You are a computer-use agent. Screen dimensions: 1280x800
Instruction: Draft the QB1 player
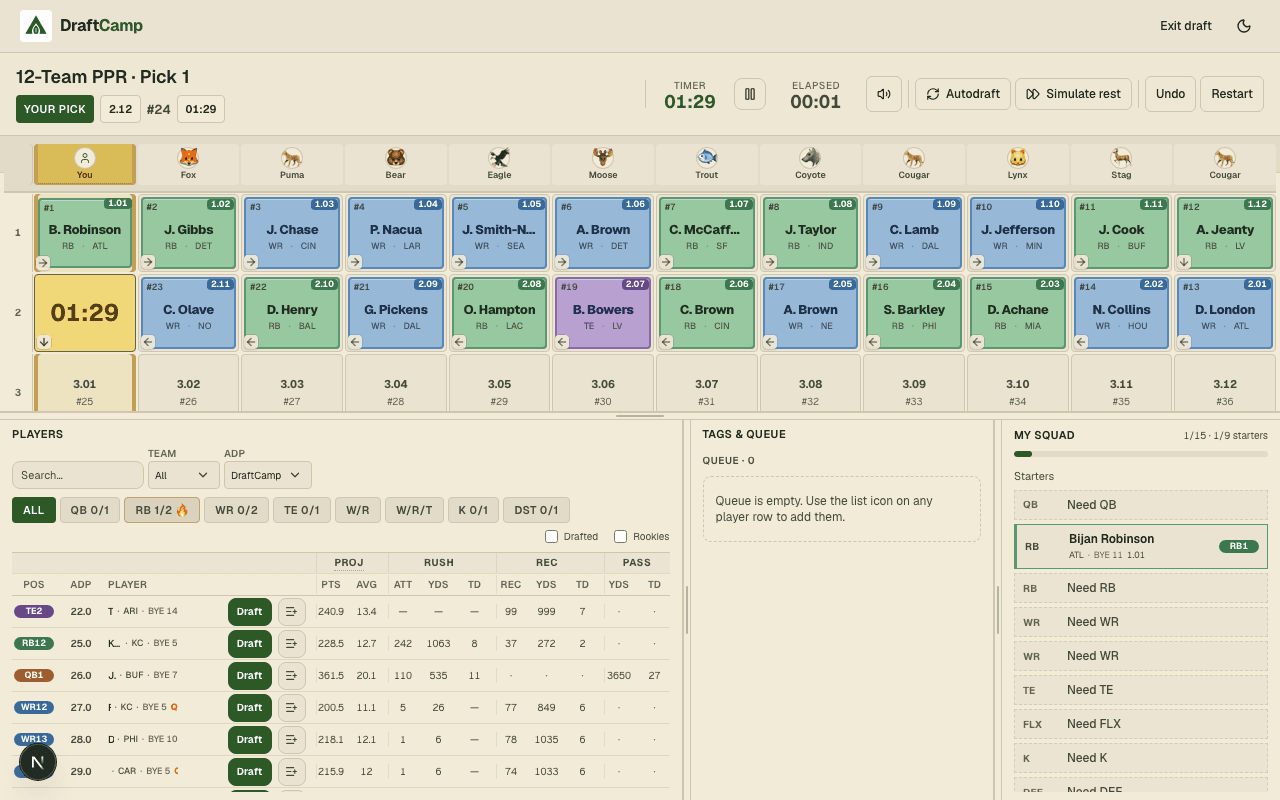(x=250, y=676)
